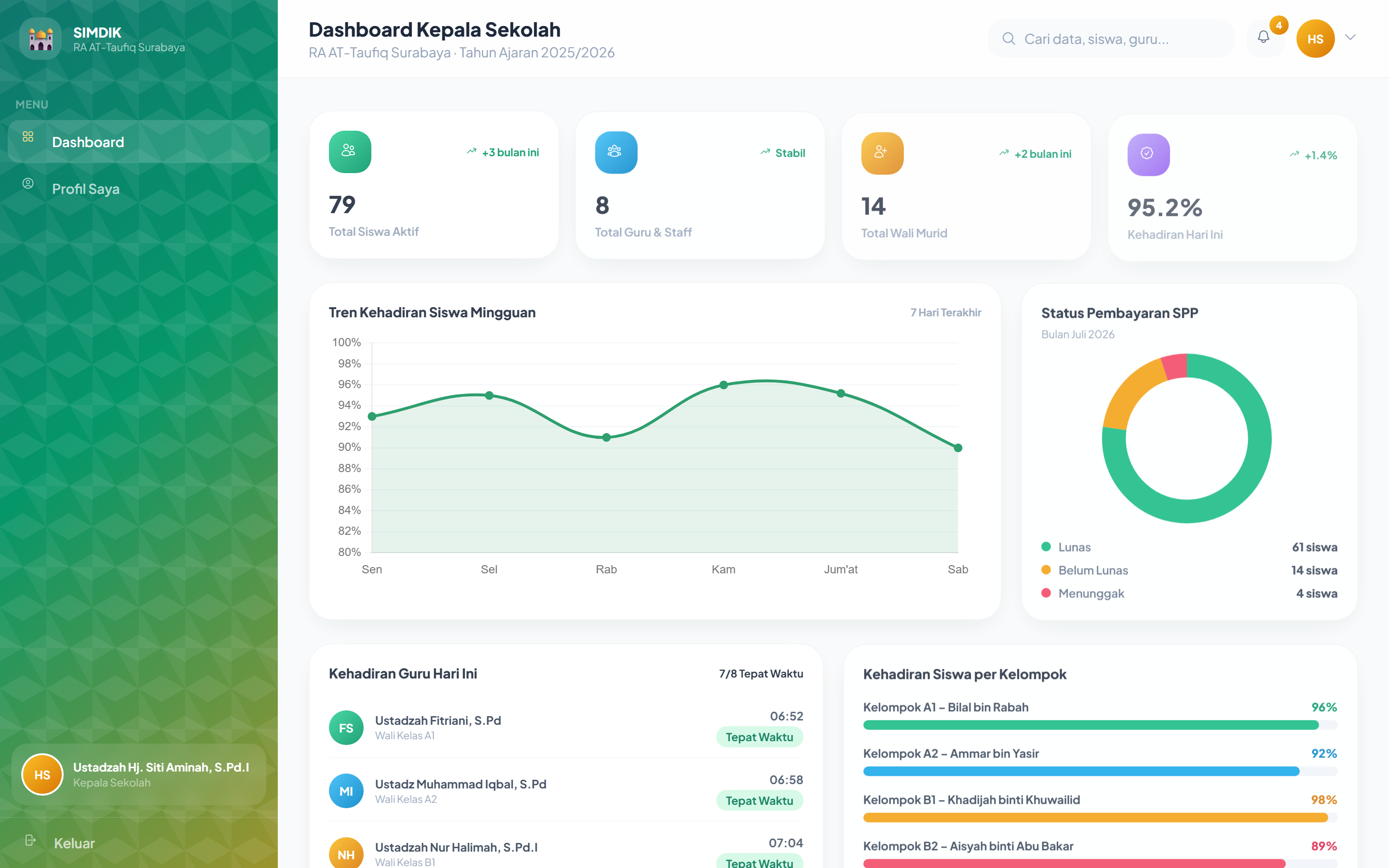Click the 61 siswa value
The image size is (1389, 868).
1314,547
